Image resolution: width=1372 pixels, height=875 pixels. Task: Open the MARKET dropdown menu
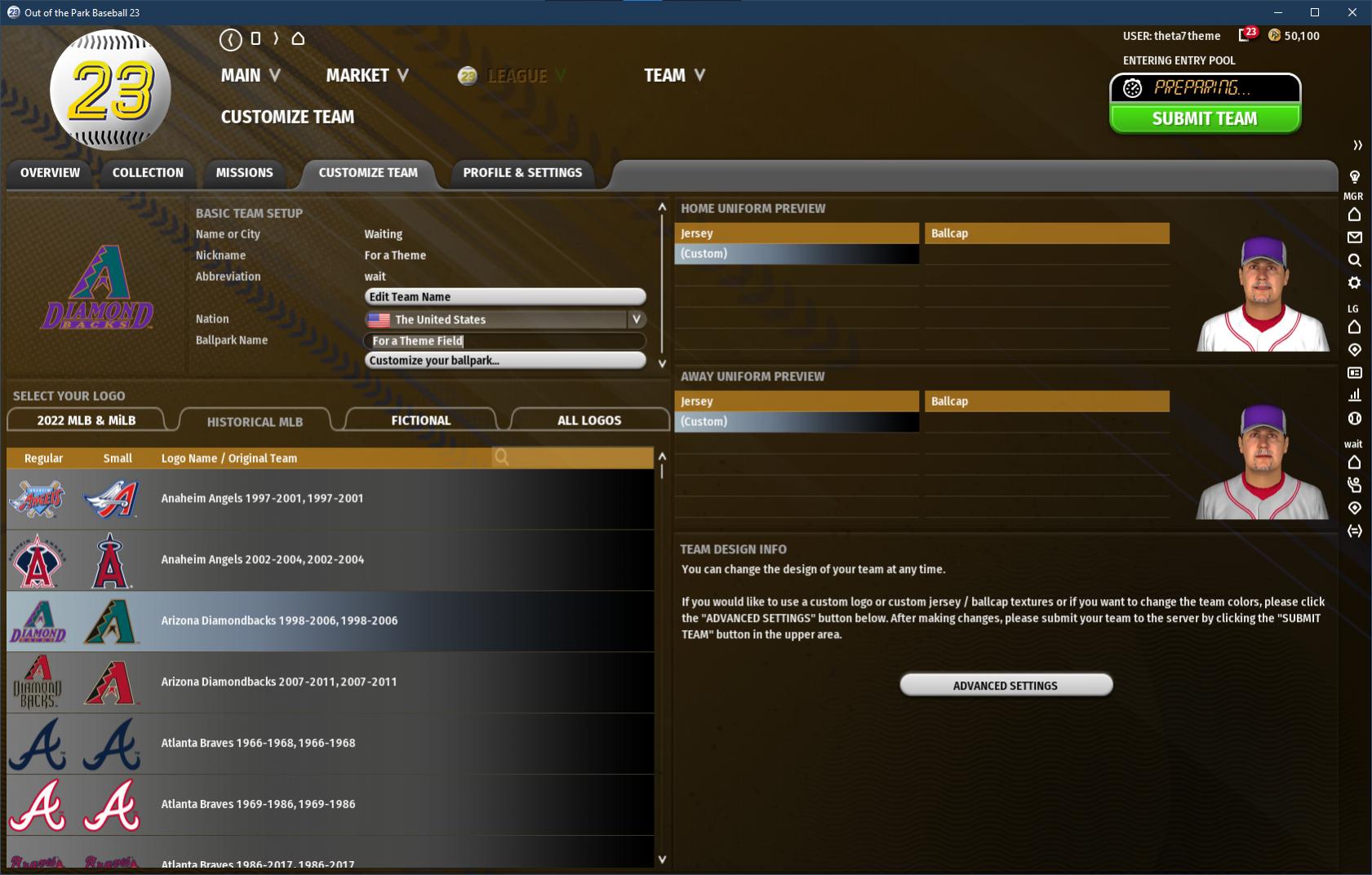pyautogui.click(x=367, y=75)
